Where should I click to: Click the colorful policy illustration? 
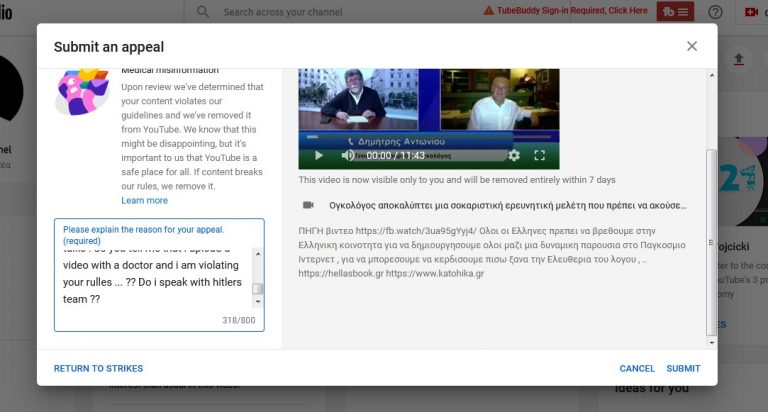coord(82,92)
